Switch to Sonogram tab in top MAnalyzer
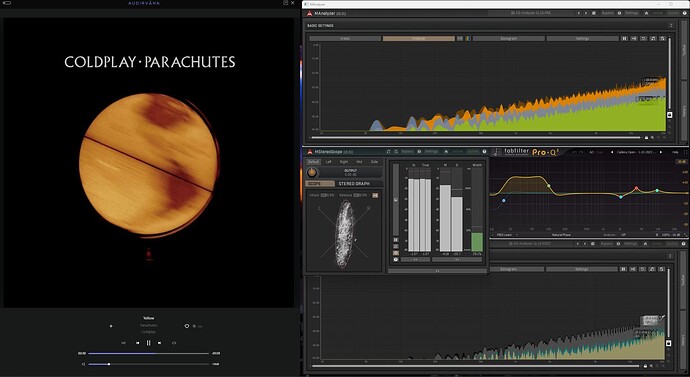 (x=508, y=39)
